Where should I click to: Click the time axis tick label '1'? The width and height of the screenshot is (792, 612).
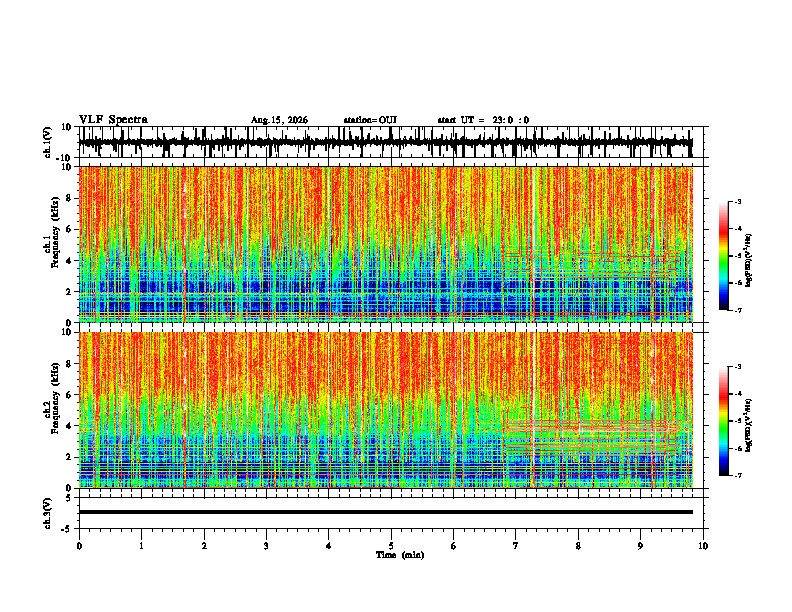(x=142, y=546)
